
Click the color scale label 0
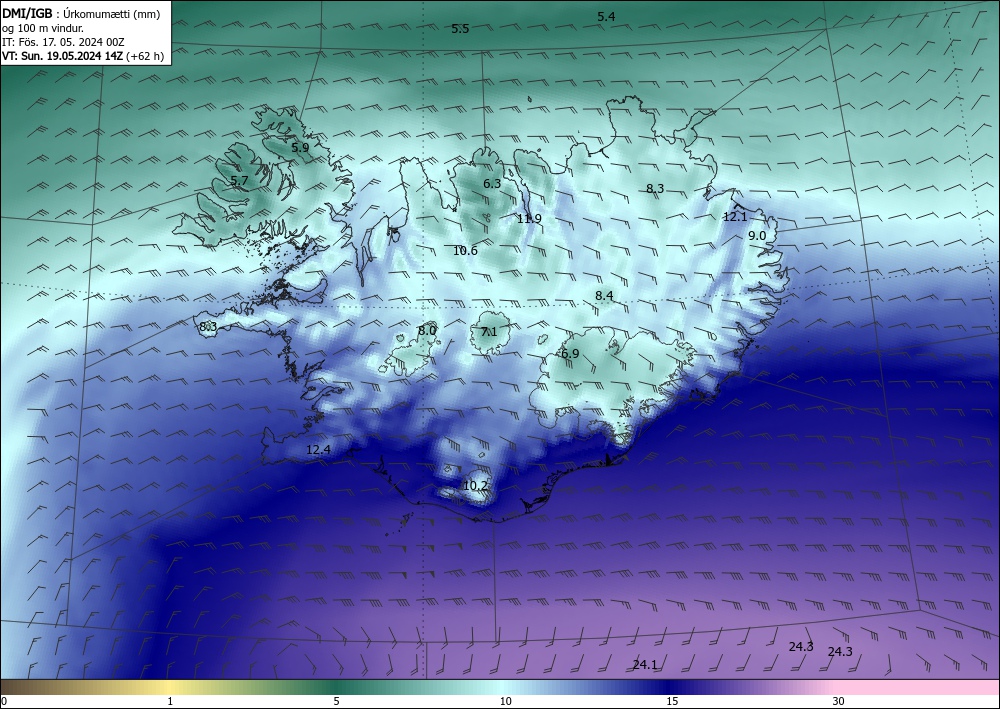(4, 701)
